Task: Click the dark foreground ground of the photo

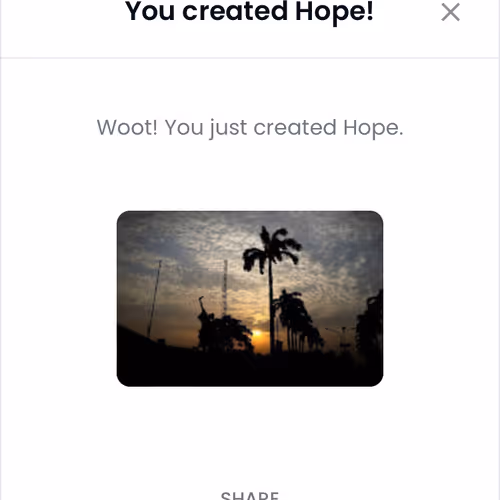Action: point(250,370)
